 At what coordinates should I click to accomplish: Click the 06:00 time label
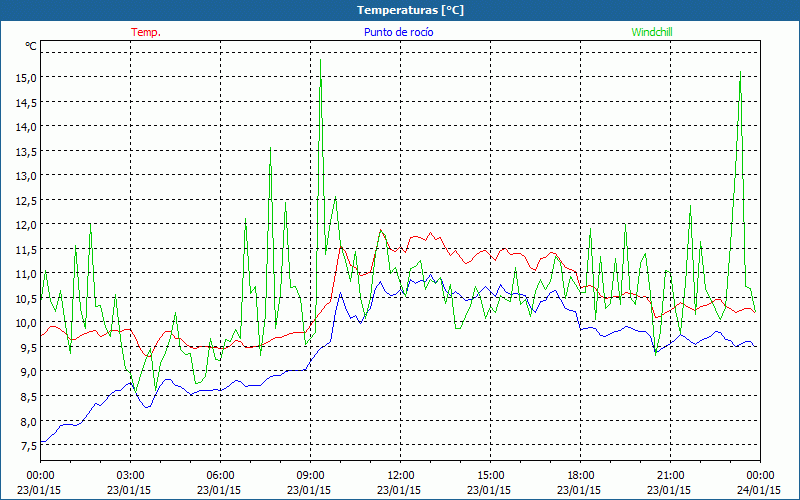click(220, 476)
